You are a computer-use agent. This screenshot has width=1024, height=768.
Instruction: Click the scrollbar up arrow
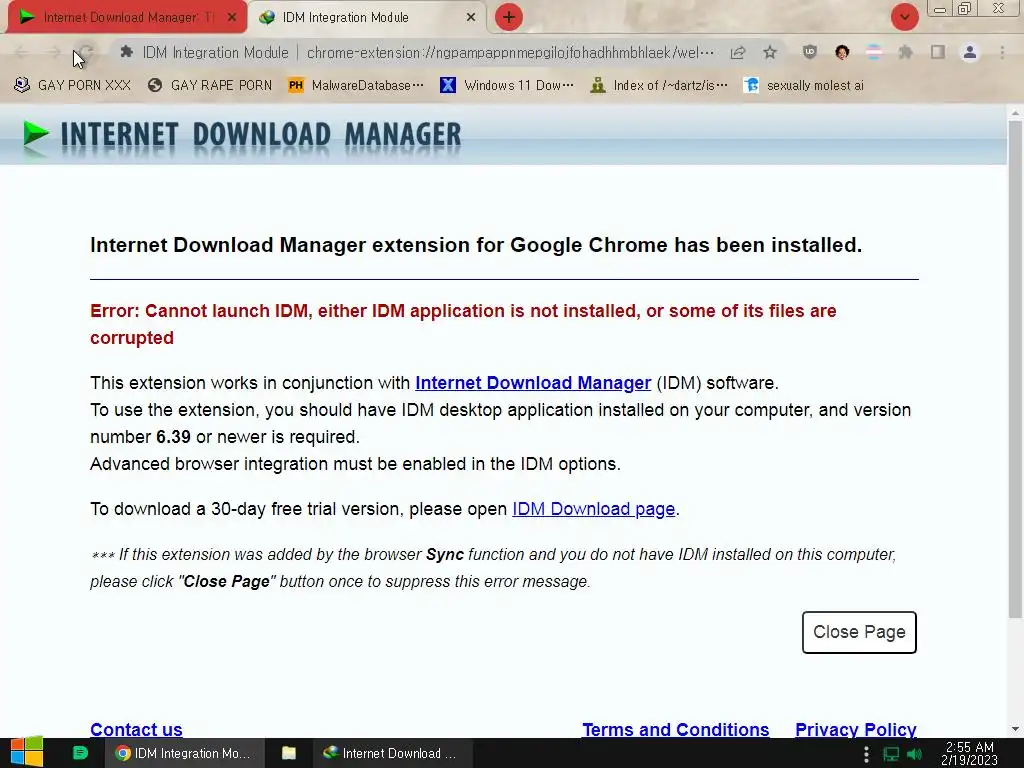click(1015, 113)
